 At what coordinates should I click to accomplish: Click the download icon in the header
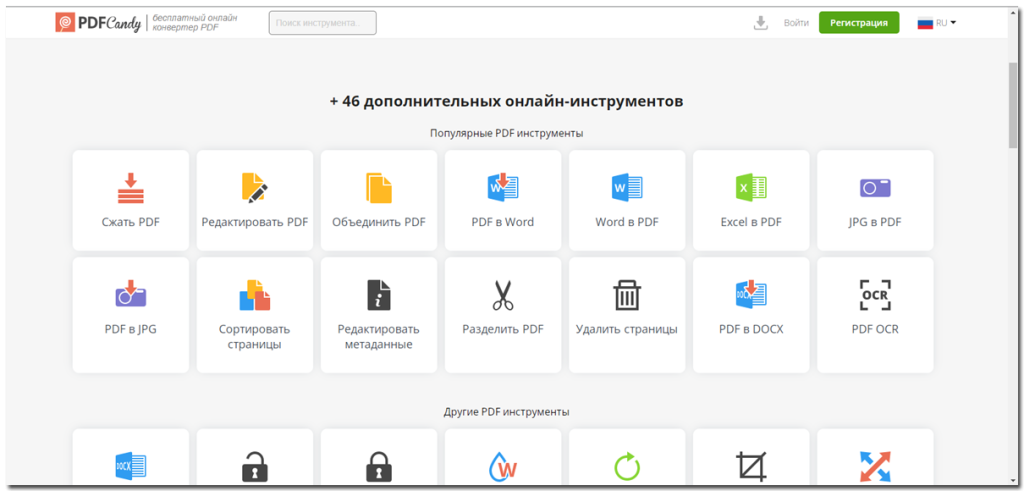(x=761, y=23)
